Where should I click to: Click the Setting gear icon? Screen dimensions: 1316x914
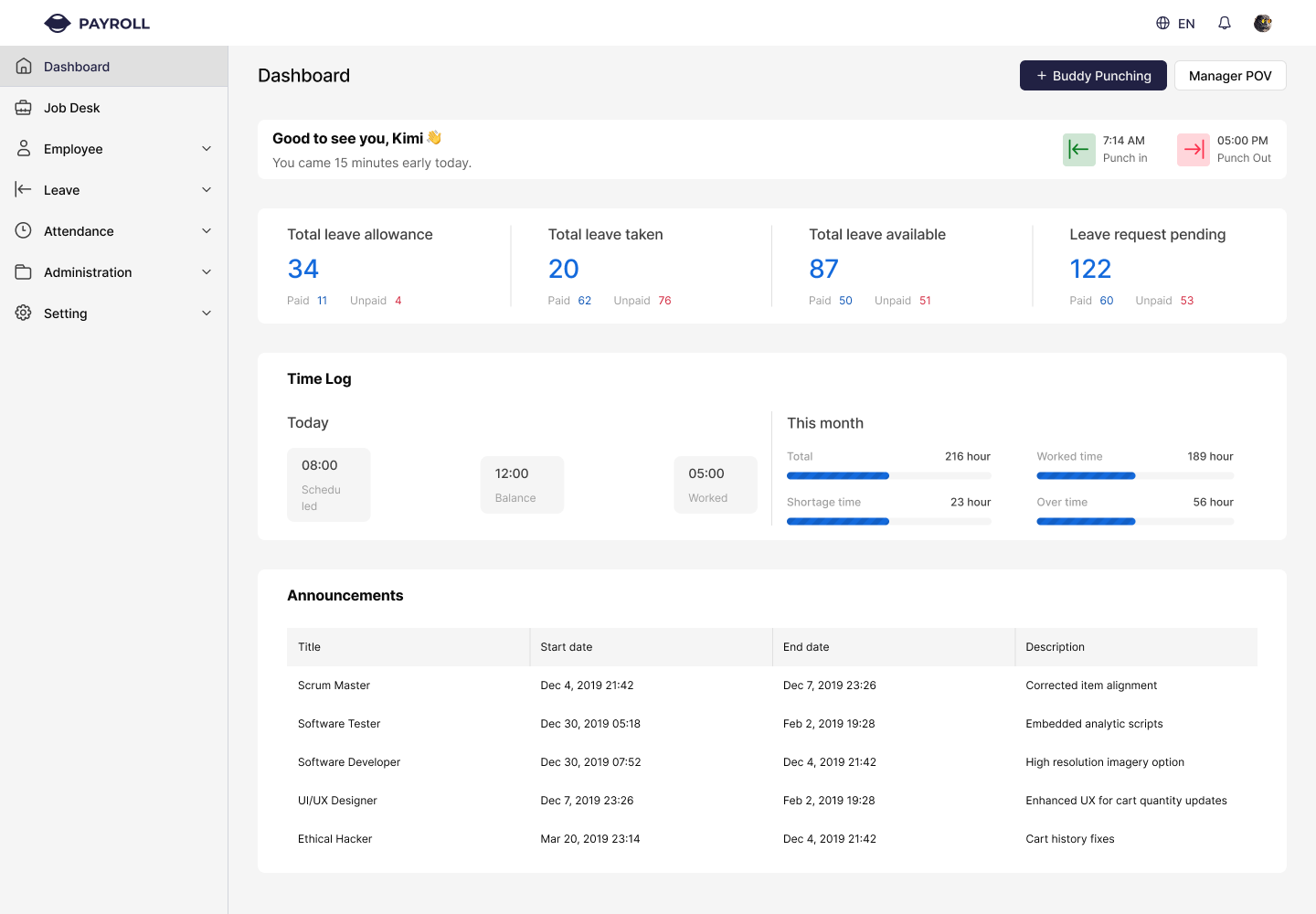click(x=23, y=313)
